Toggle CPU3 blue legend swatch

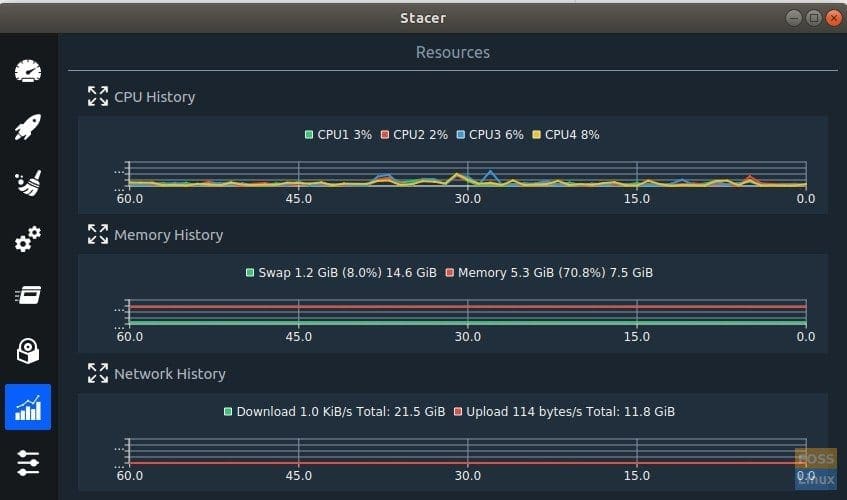[461, 134]
